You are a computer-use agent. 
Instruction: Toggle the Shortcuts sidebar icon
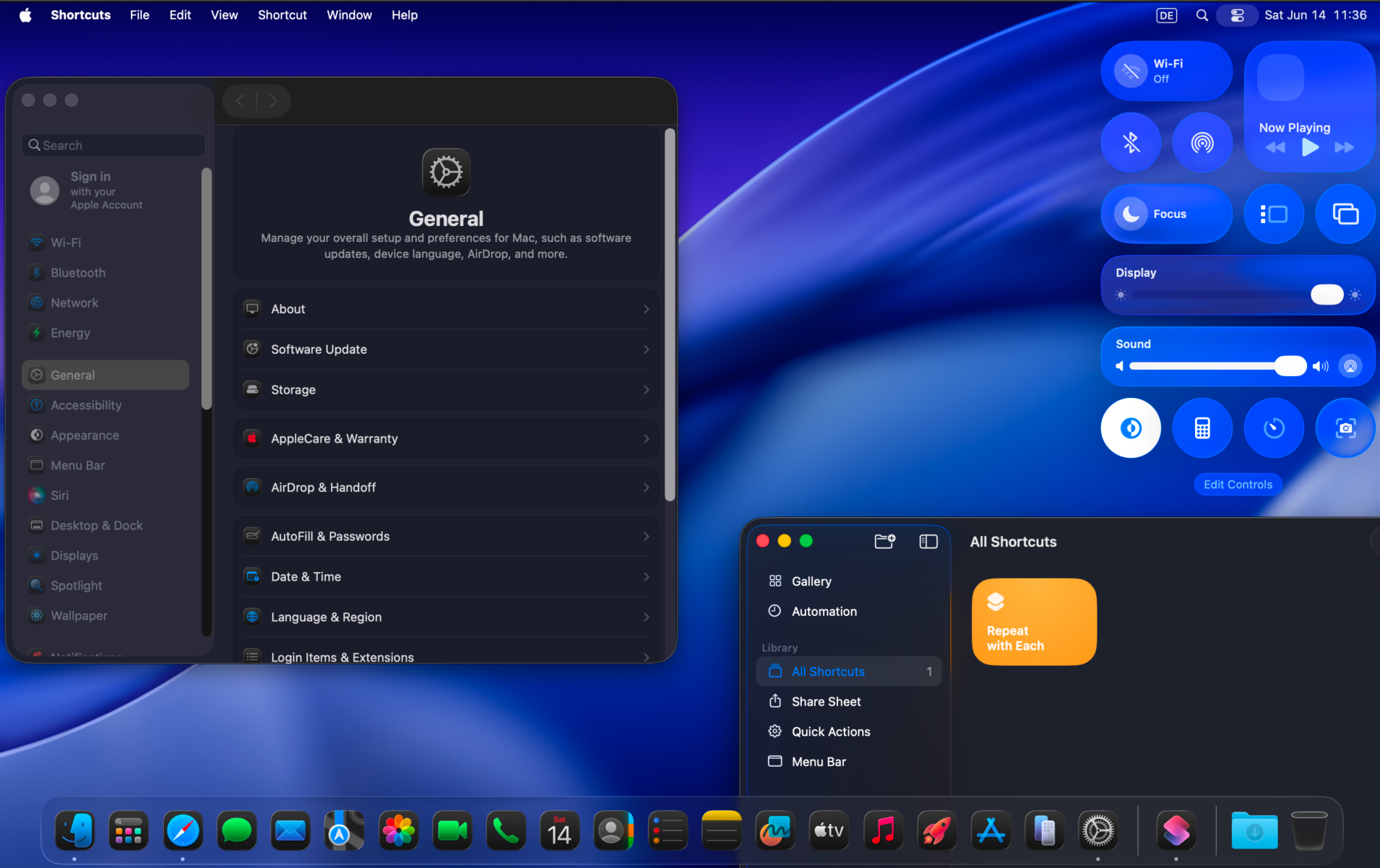click(x=928, y=542)
